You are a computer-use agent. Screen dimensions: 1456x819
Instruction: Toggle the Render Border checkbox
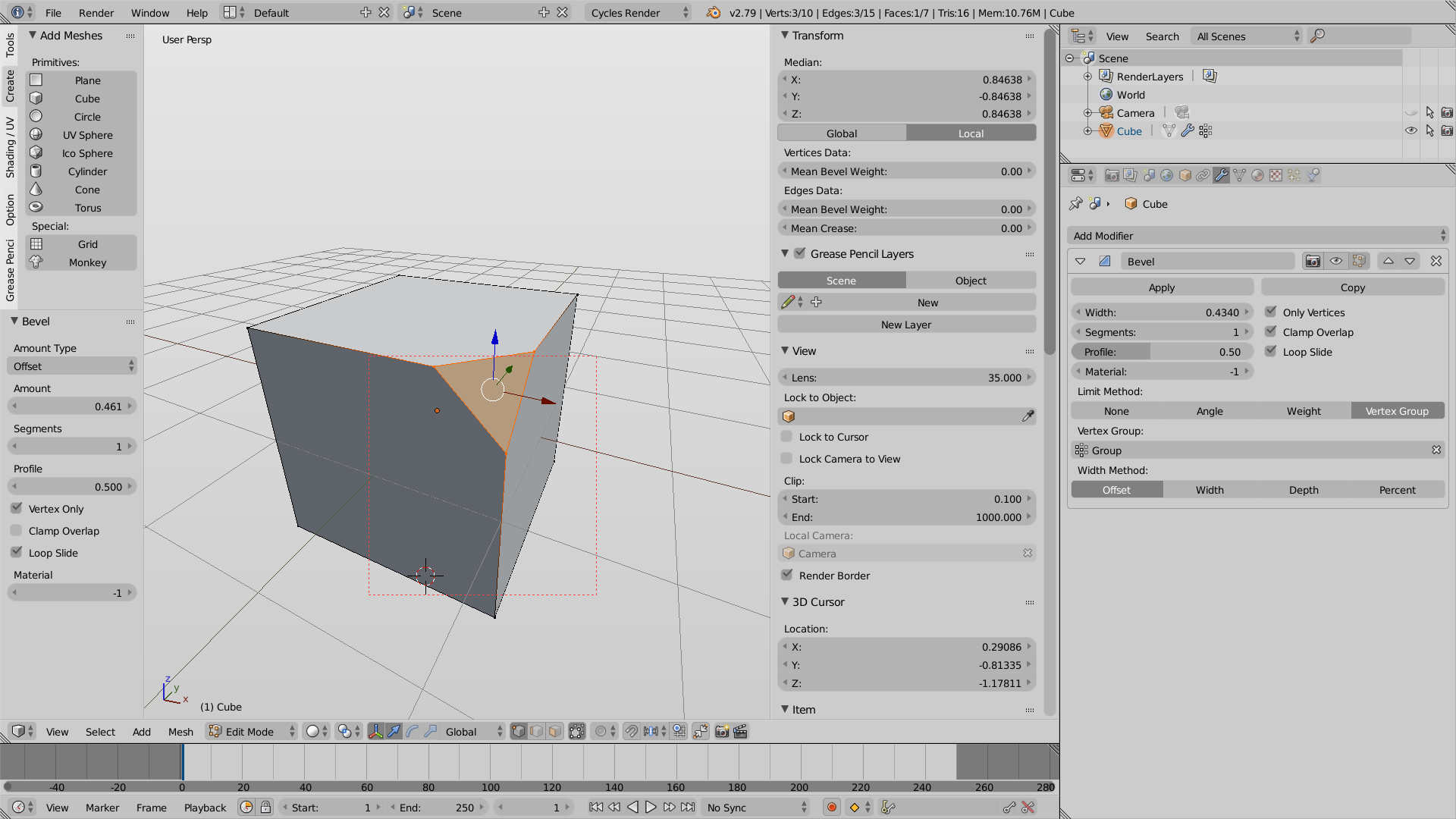coord(787,575)
